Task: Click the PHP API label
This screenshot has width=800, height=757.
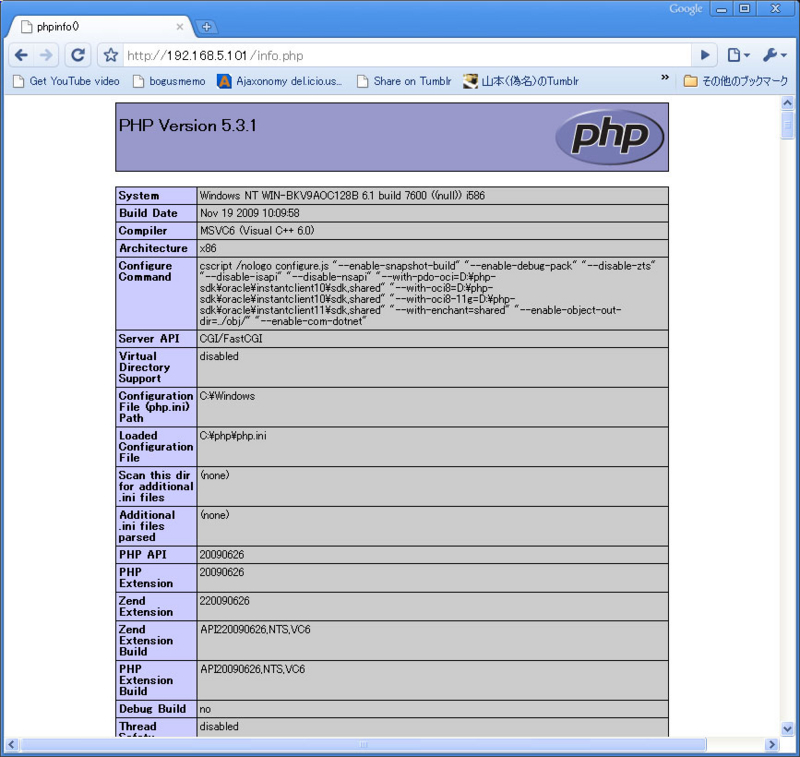Action: [x=143, y=554]
